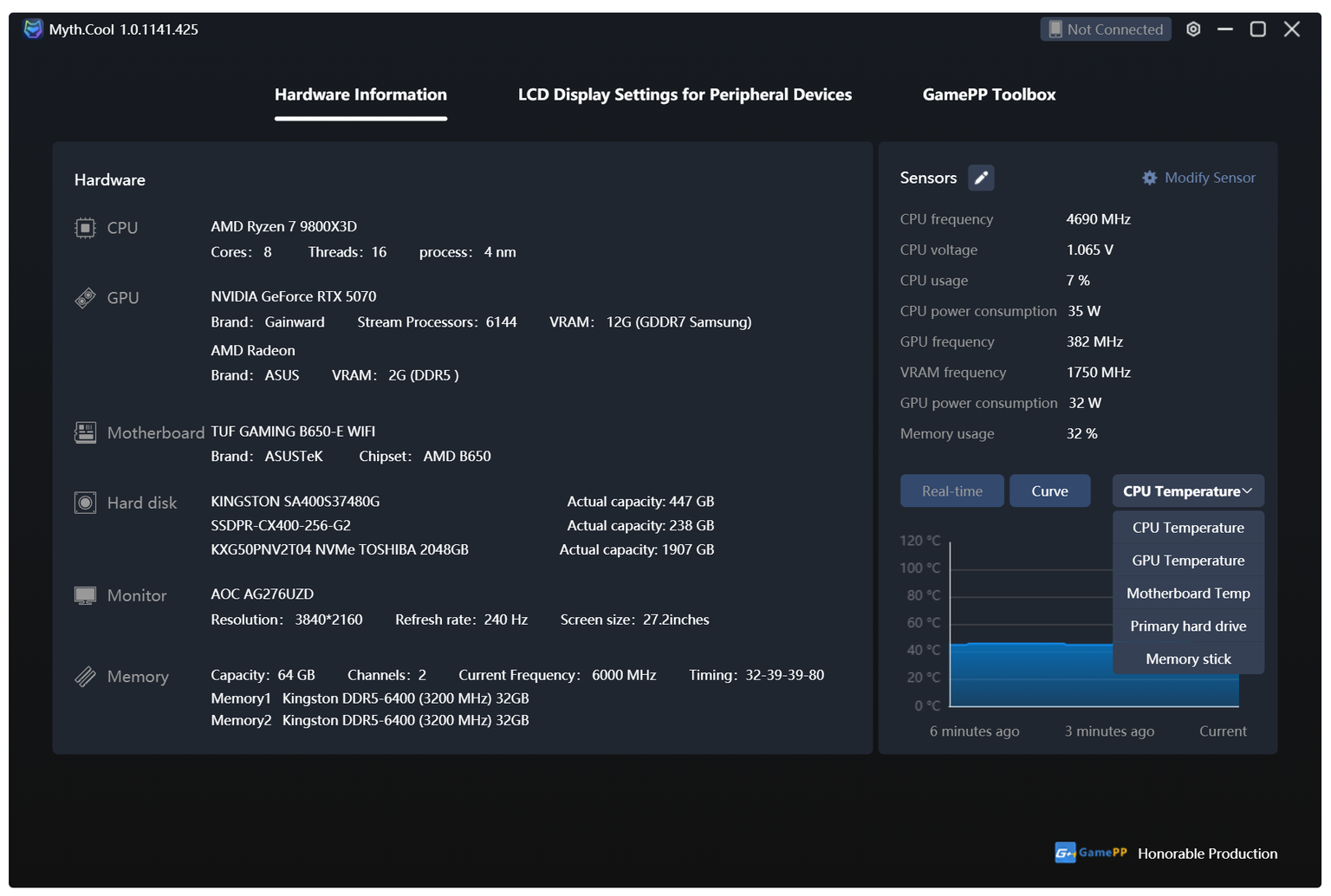
Task: Click the Monitor icon
Action: click(x=85, y=595)
